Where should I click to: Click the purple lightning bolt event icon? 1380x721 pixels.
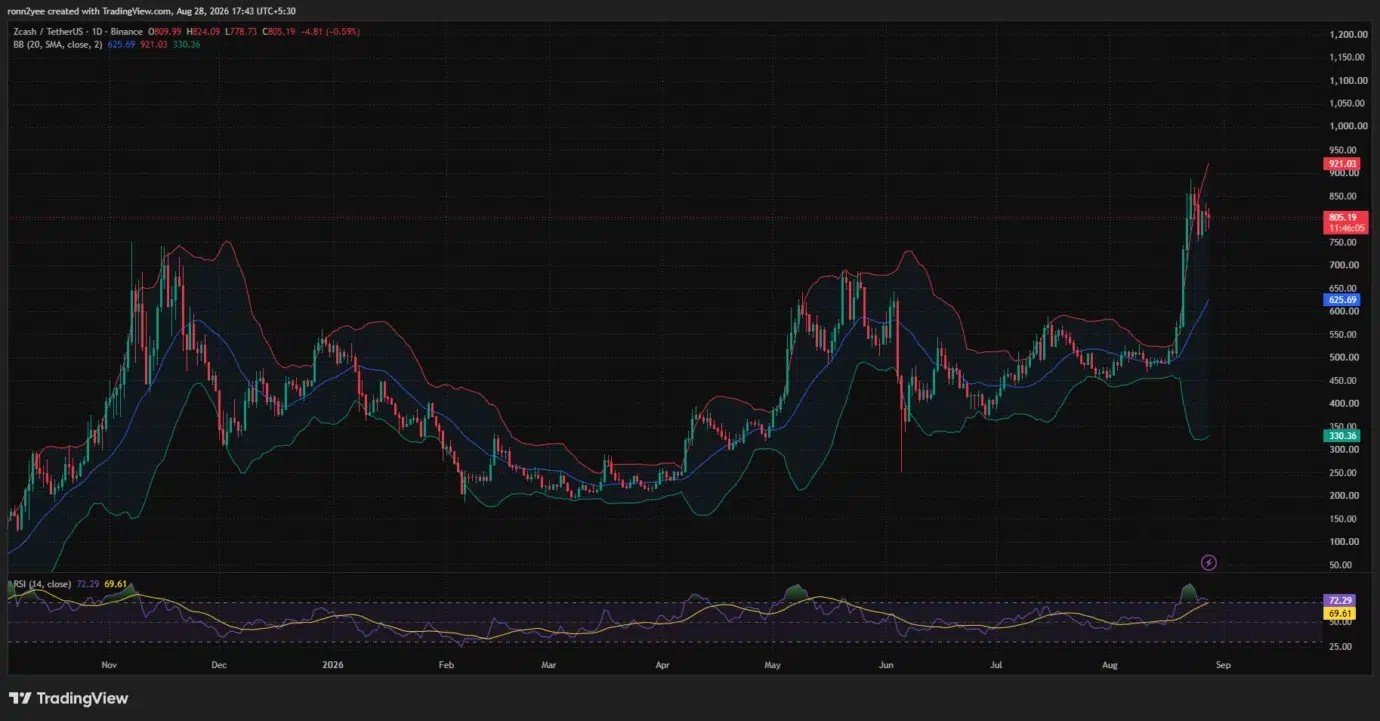[1208, 563]
